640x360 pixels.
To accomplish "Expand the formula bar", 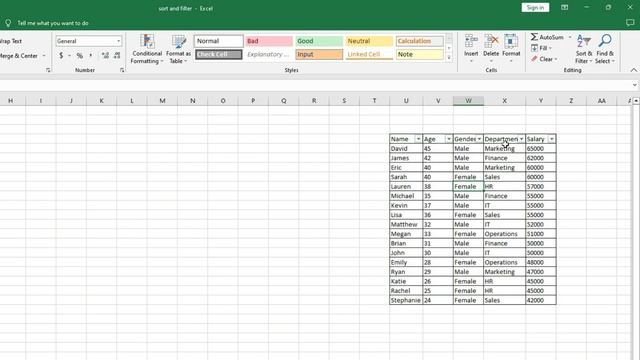I will point(634,85).
